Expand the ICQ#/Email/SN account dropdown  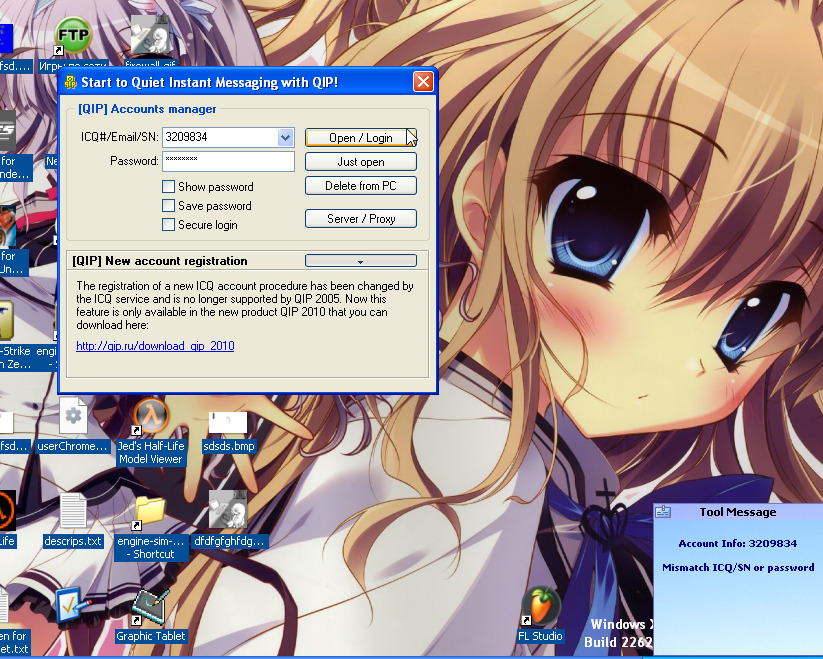[285, 137]
